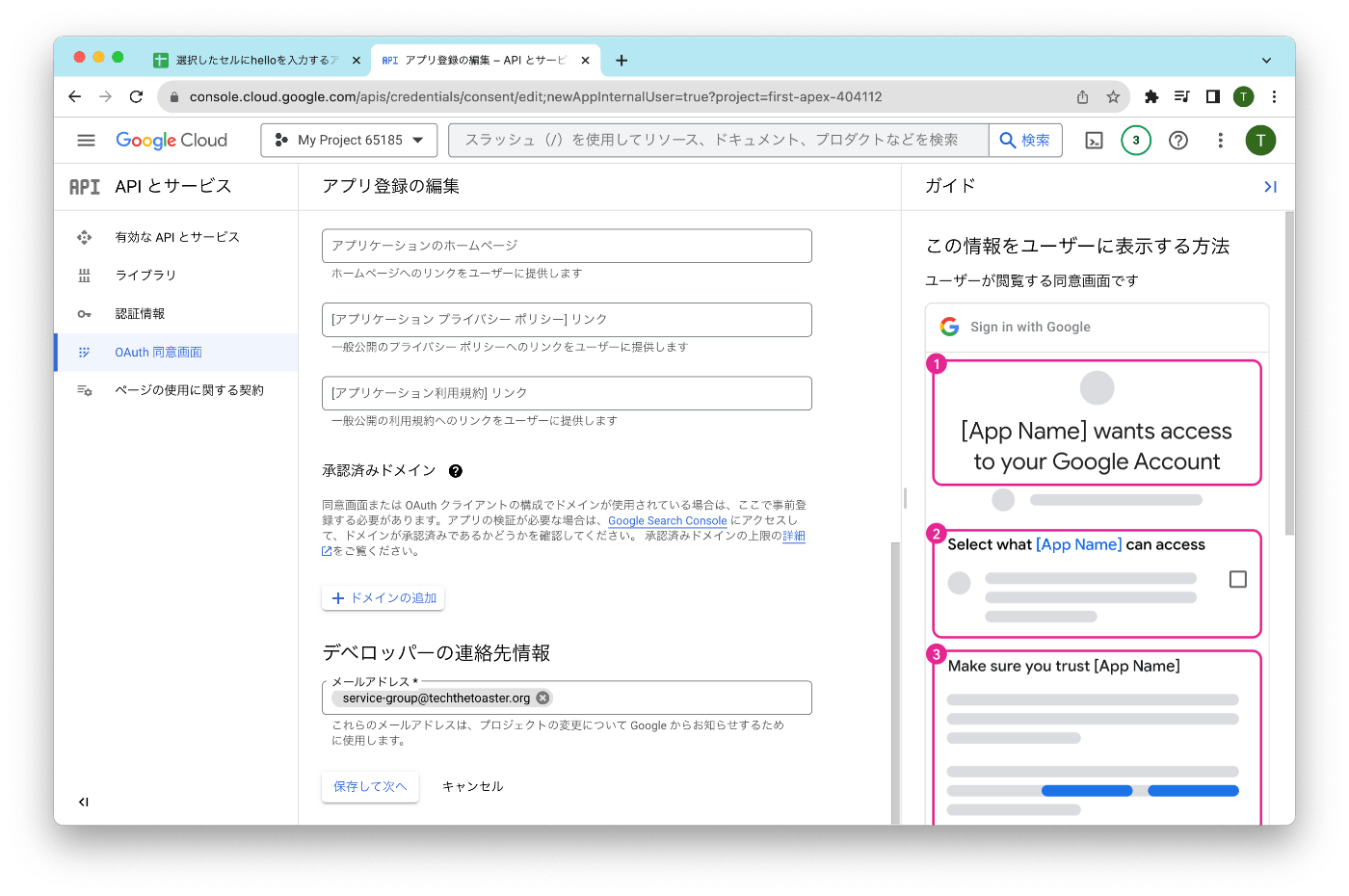This screenshot has width=1349, height=896.
Task: Open the account avatar T in Cloud header
Action: click(1260, 141)
